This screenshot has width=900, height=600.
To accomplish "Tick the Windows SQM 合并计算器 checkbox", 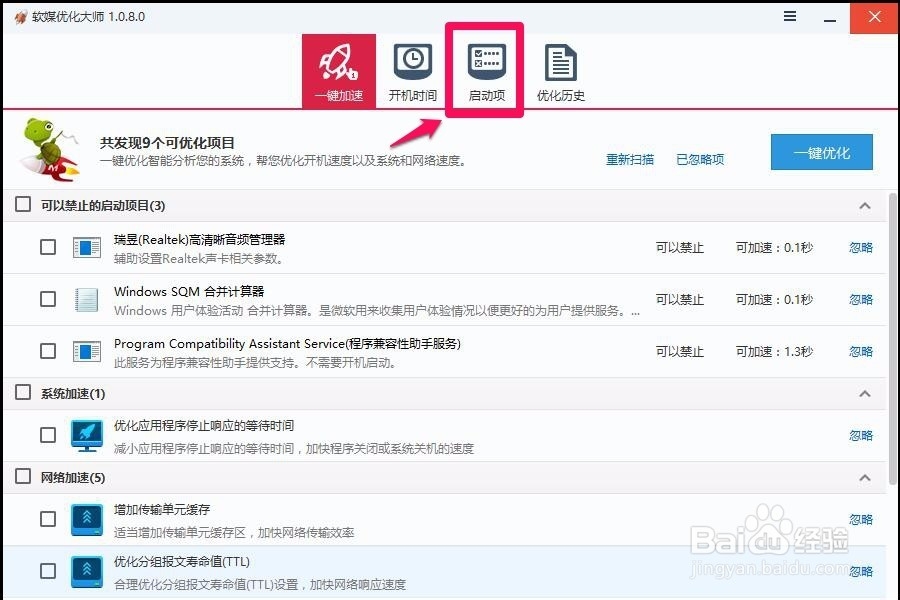I will pos(48,299).
